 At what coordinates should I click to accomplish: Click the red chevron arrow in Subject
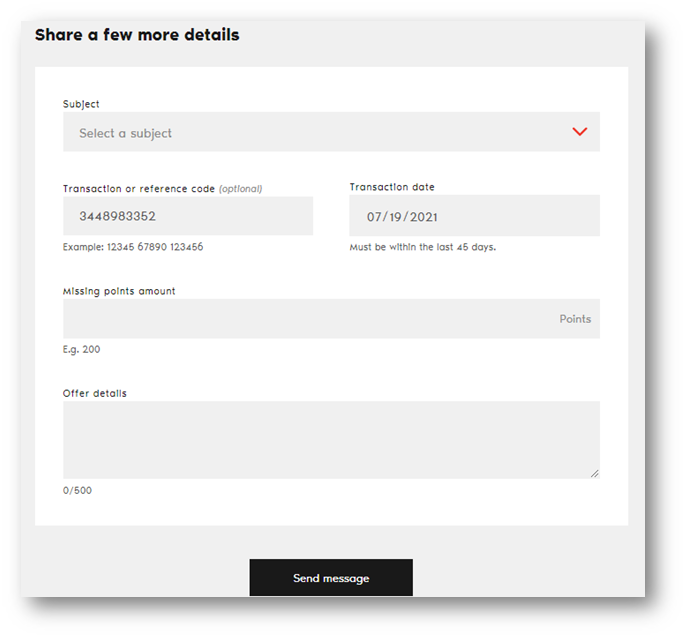pos(579,132)
